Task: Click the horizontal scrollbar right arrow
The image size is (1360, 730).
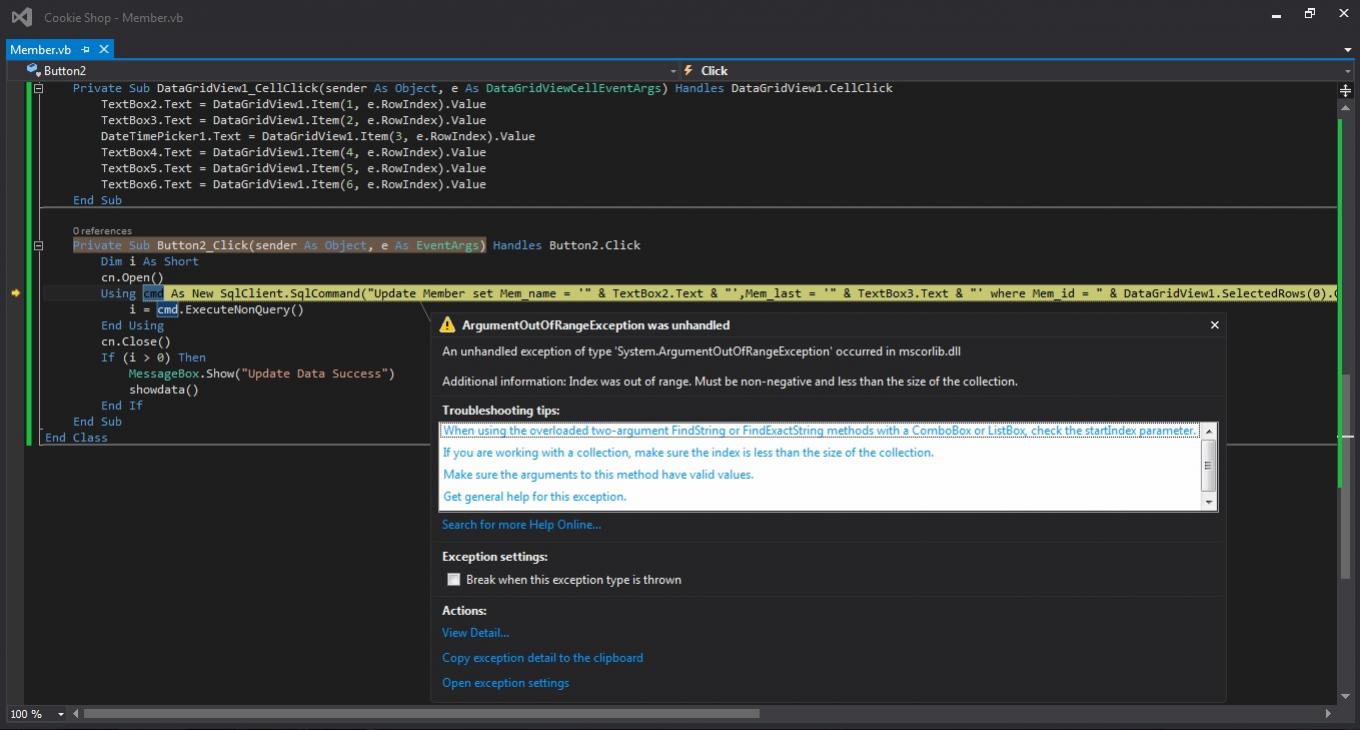Action: click(1329, 714)
